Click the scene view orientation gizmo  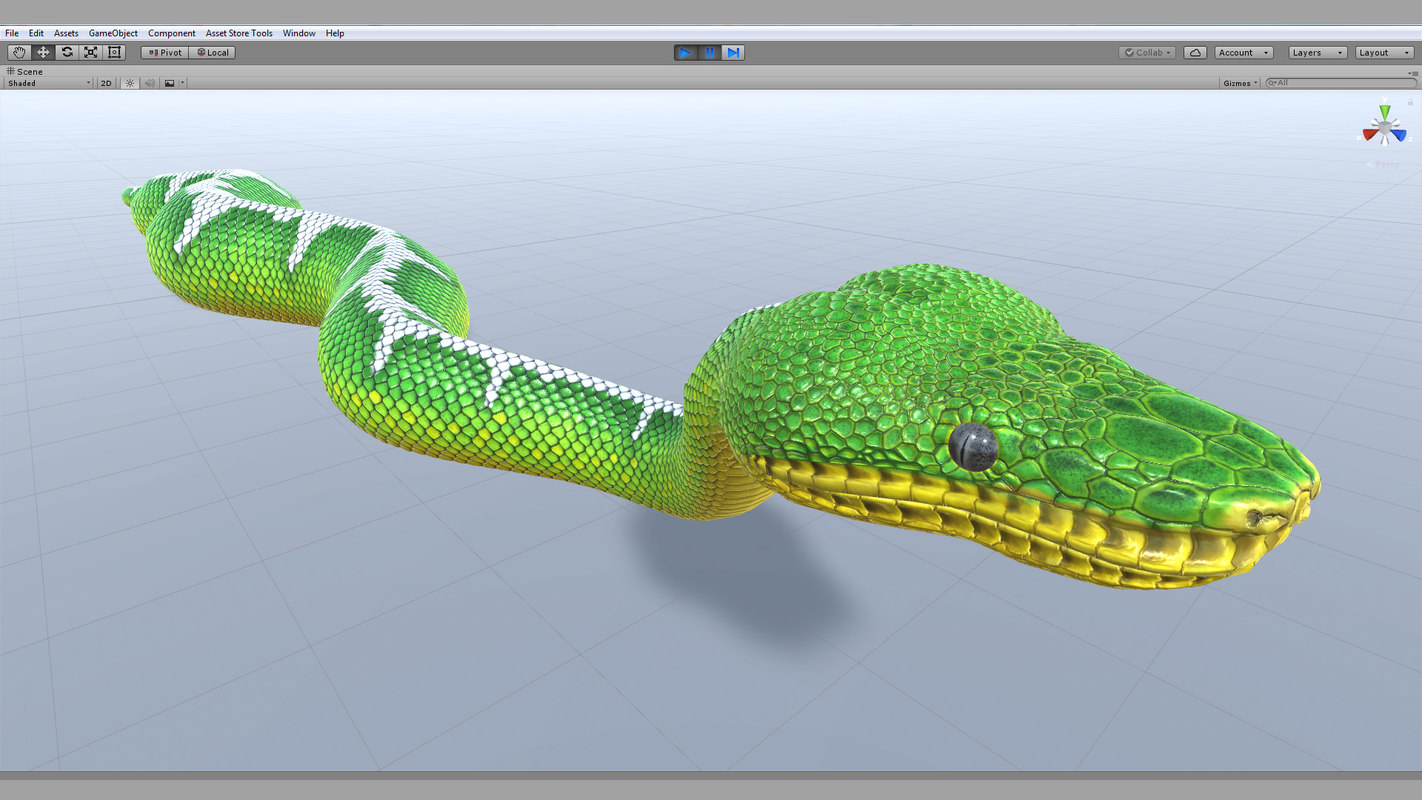(1384, 125)
